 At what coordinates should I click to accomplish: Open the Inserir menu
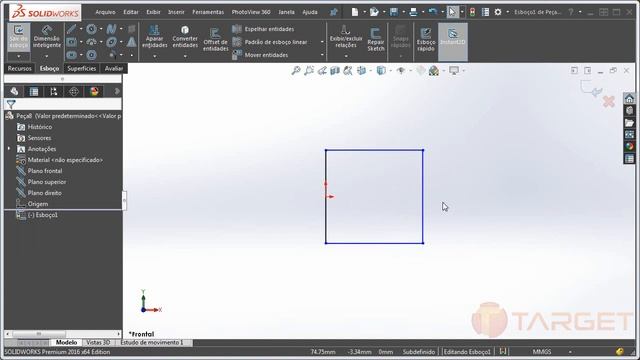point(176,12)
